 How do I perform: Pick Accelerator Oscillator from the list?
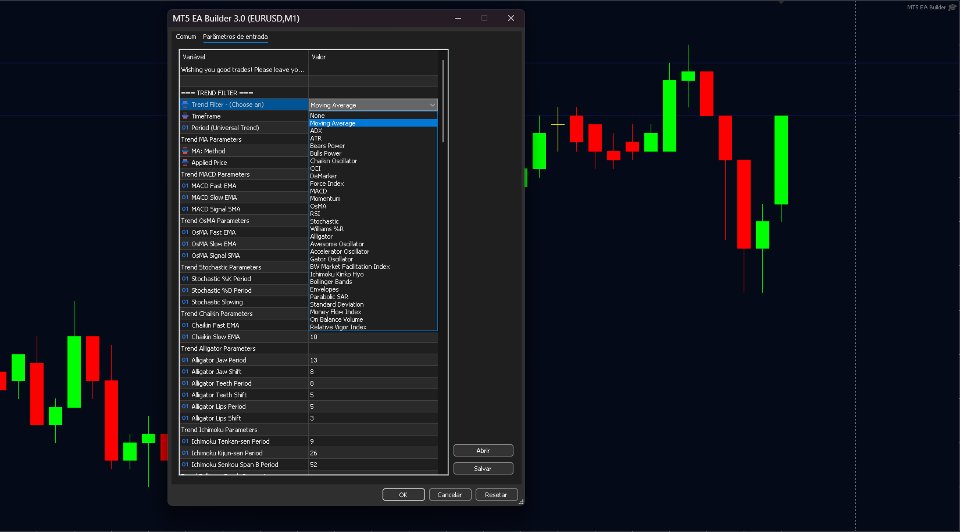point(373,252)
